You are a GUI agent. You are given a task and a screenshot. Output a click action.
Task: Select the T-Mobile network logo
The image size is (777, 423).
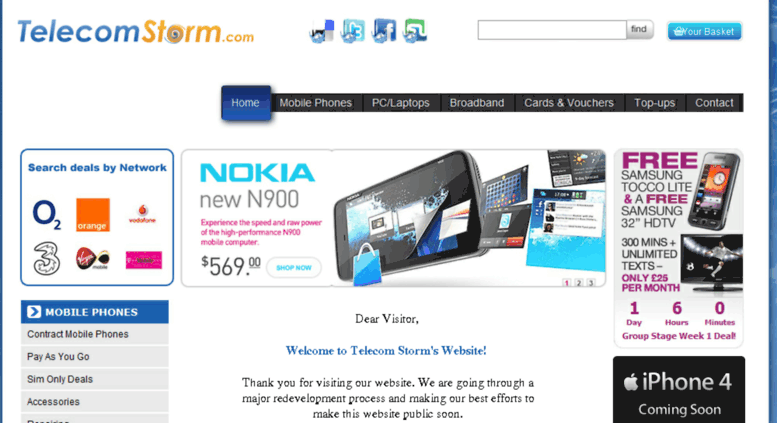pyautogui.click(x=144, y=260)
